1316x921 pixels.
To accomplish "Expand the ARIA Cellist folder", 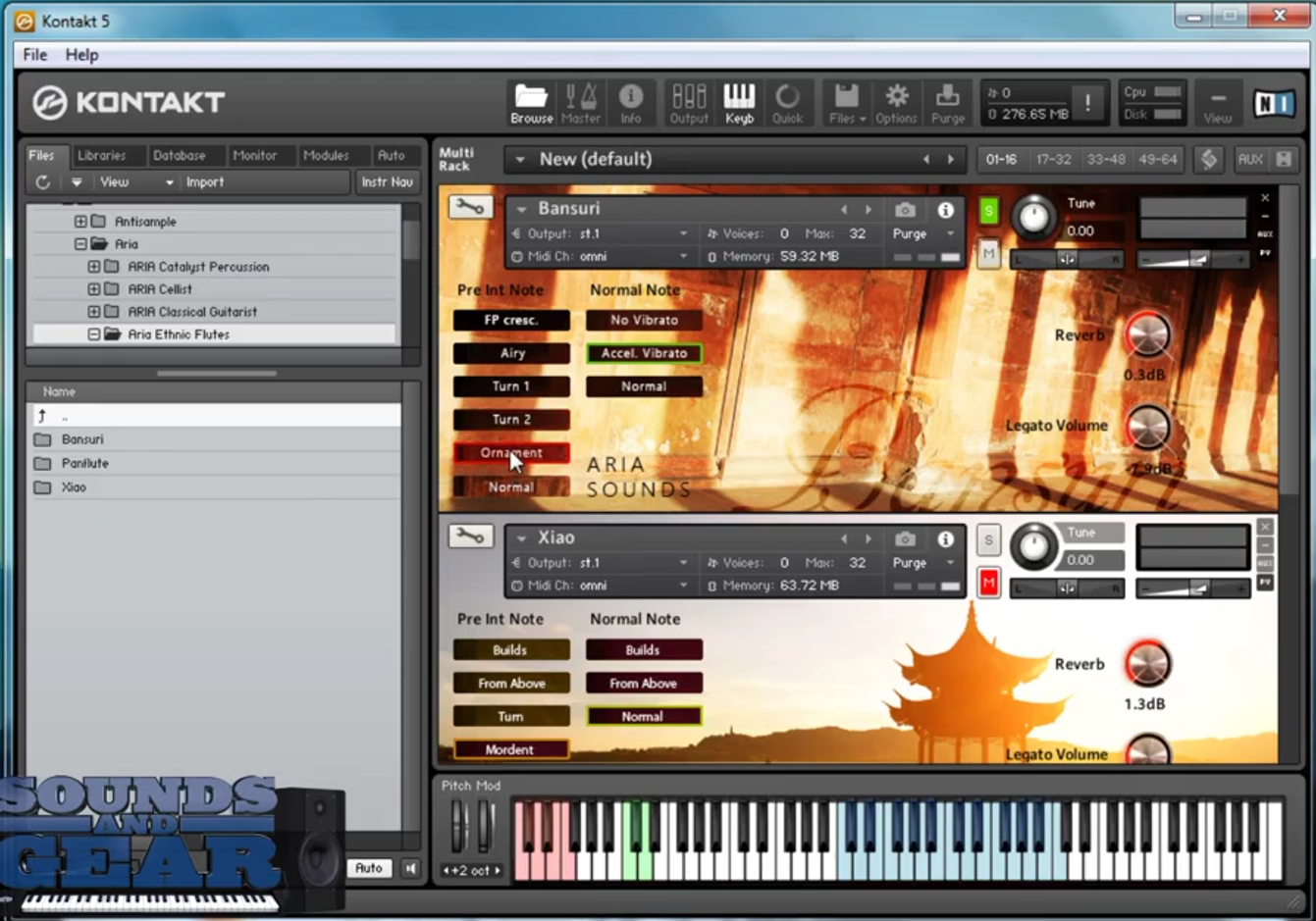I will [x=93, y=289].
